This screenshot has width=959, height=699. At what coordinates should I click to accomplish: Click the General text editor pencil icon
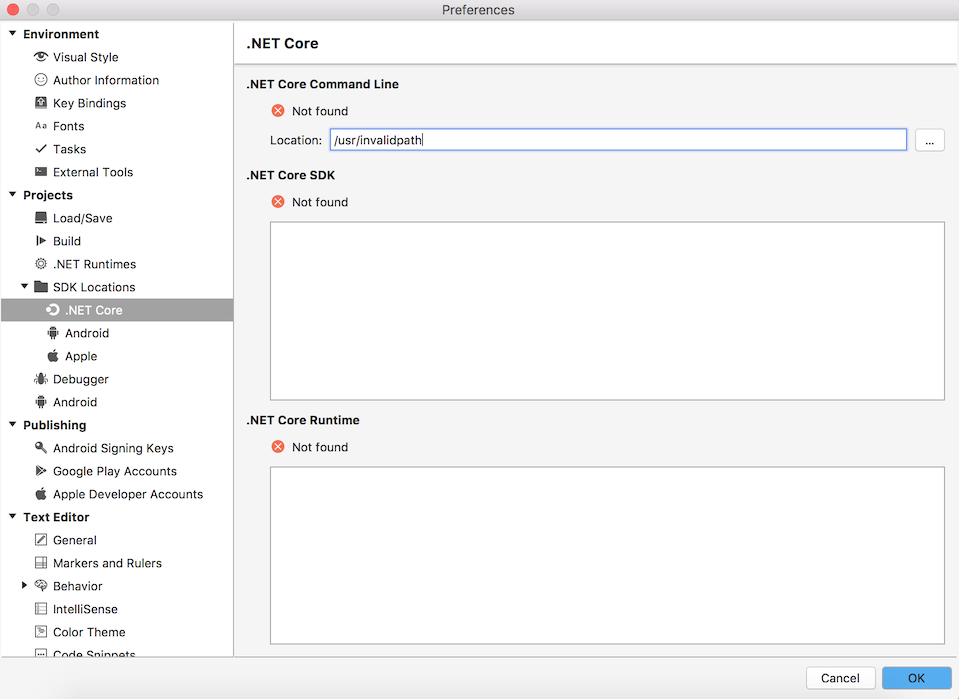pyautogui.click(x=41, y=539)
